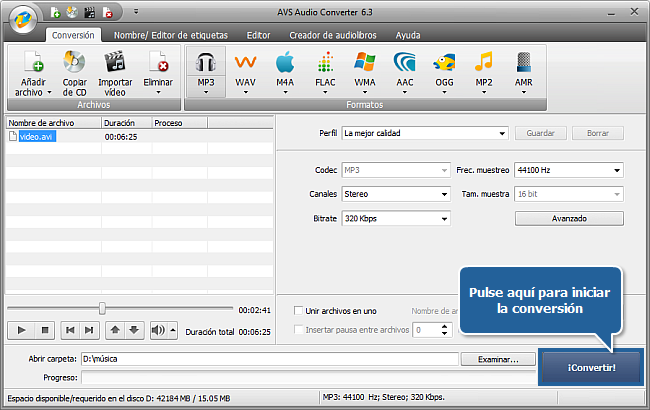This screenshot has width=650, height=410.
Task: Open the Canales Stereo dropdown
Action: pyautogui.click(x=395, y=194)
